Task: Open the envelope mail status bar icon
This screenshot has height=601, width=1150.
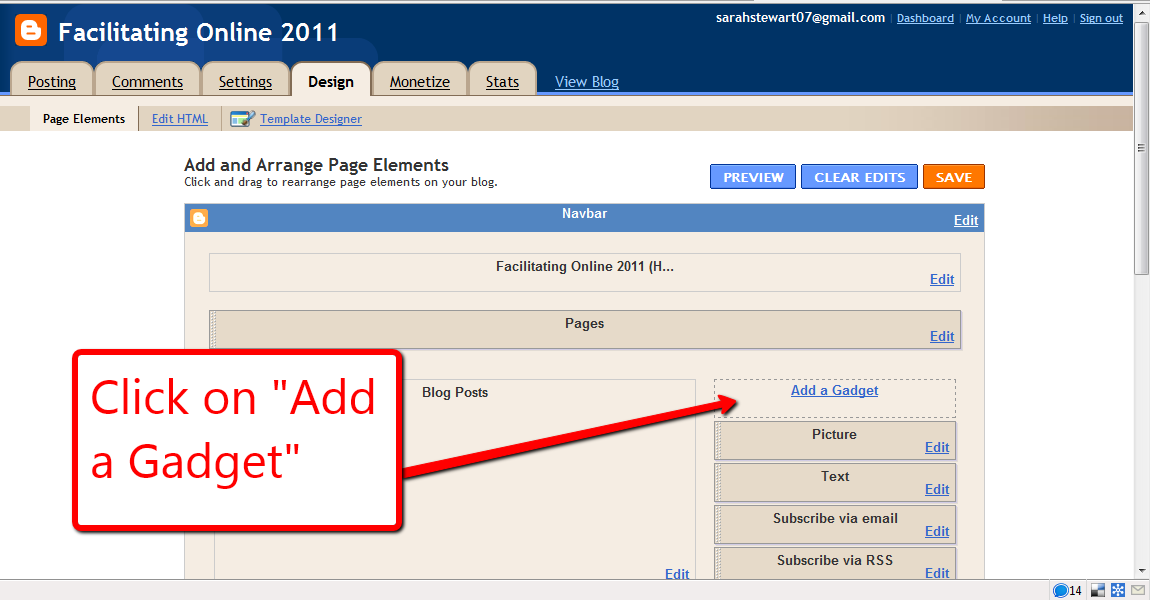Action: click(x=1138, y=590)
